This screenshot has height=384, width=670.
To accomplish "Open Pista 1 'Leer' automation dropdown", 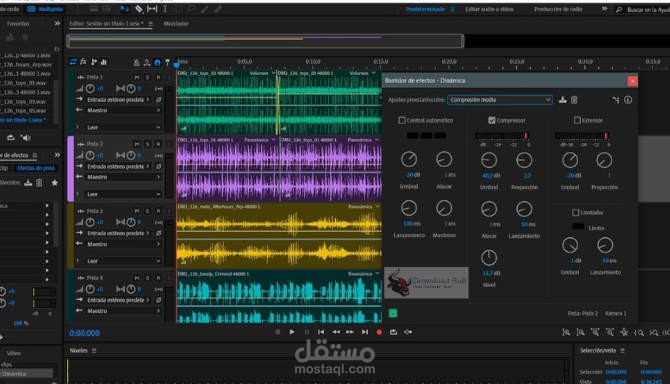I will [123, 127].
